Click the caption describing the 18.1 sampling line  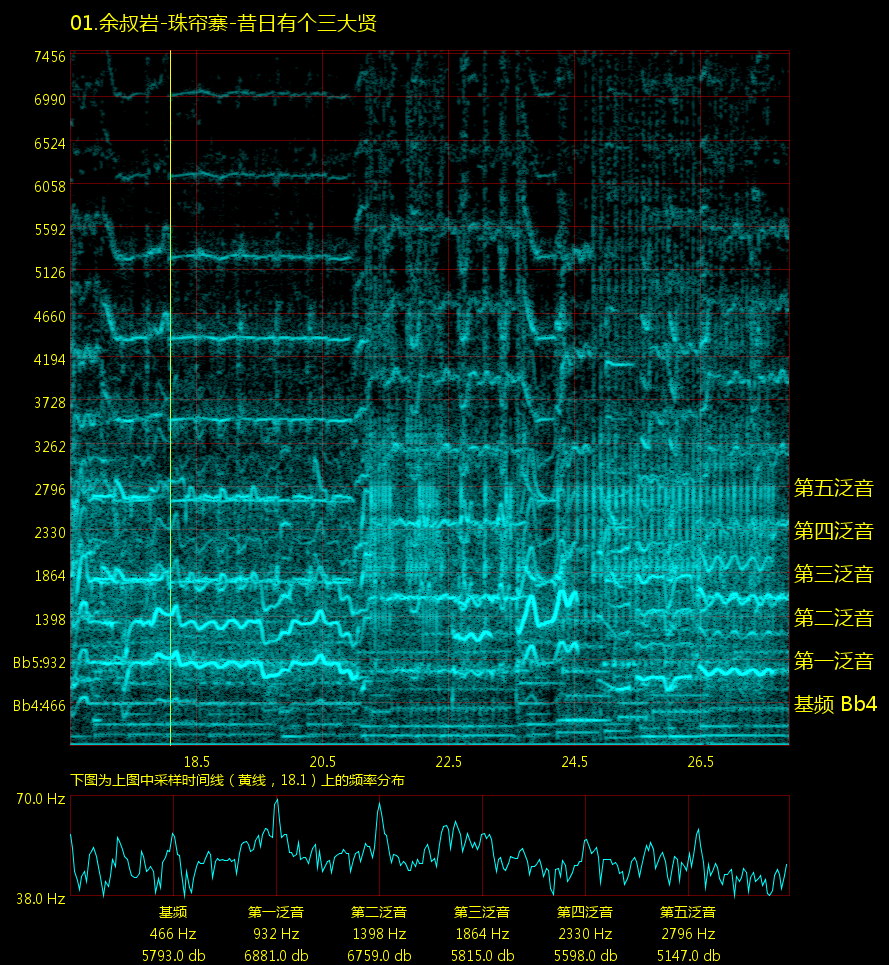click(237, 780)
